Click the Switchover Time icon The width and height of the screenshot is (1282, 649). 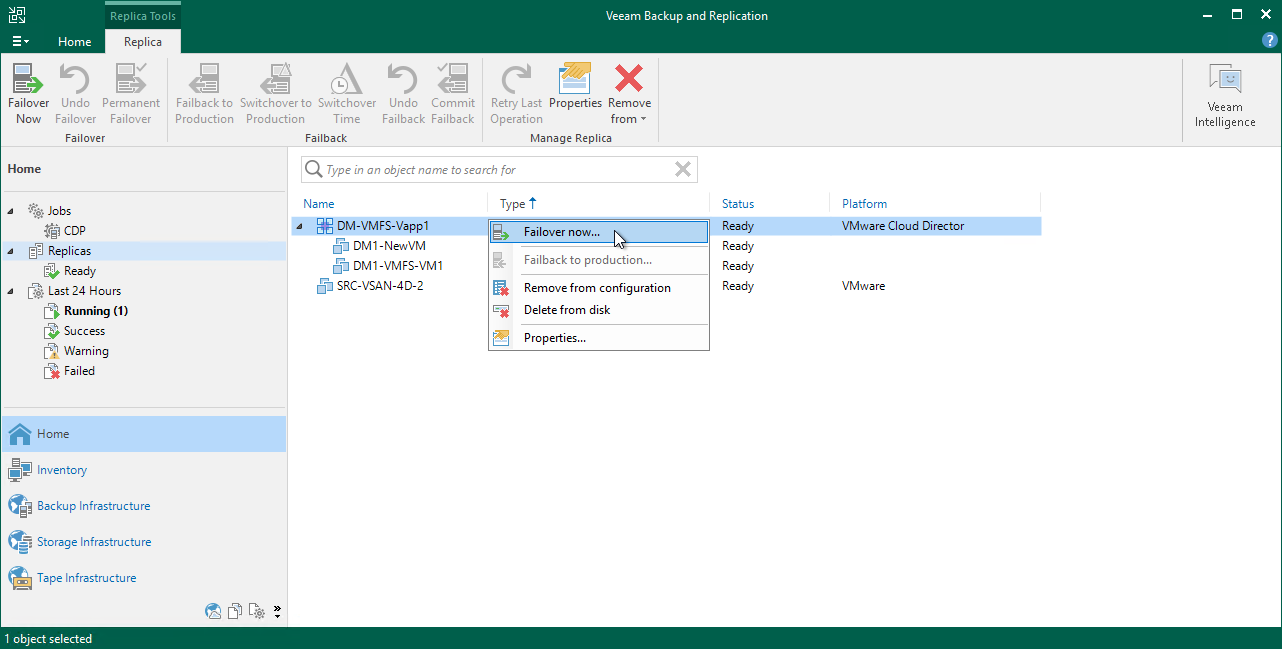click(346, 93)
